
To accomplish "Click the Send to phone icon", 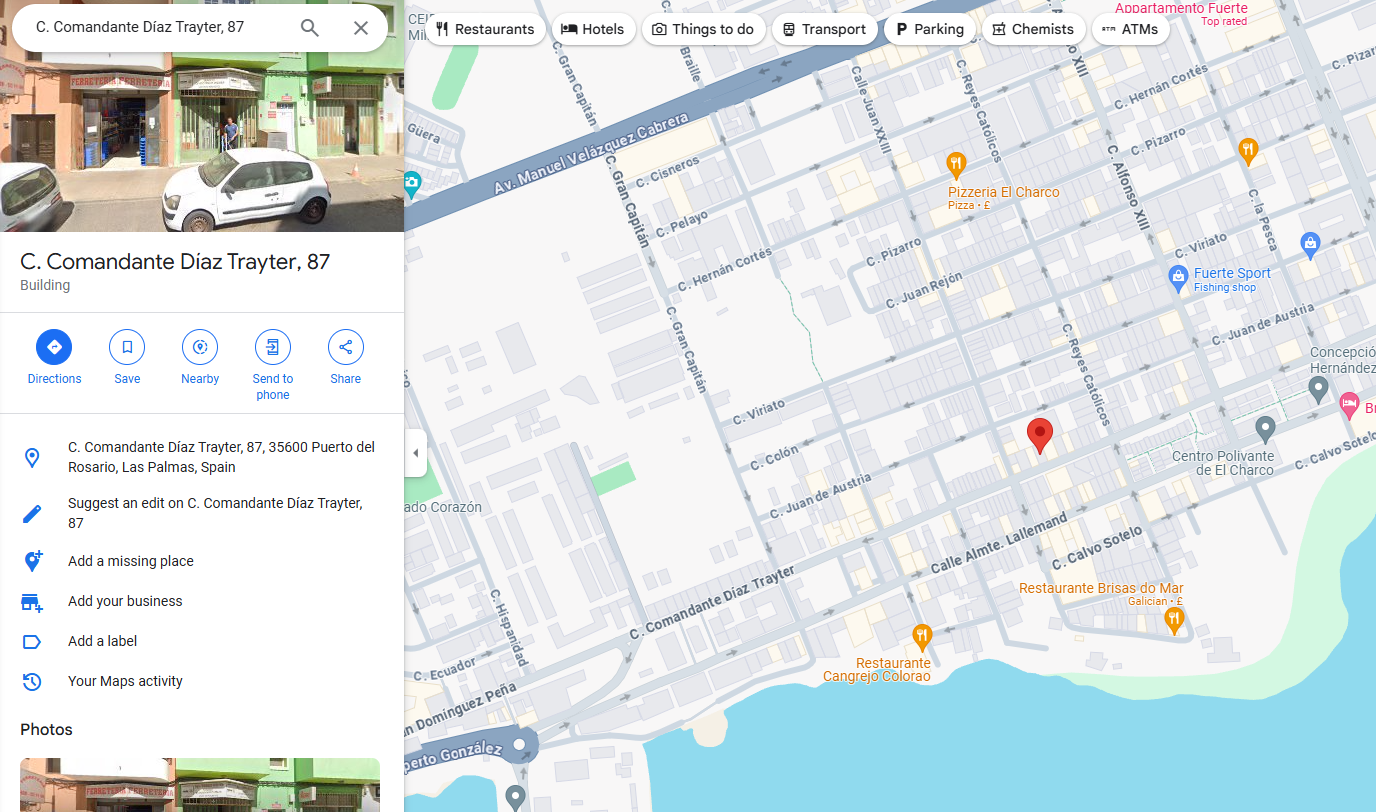I will 273,347.
